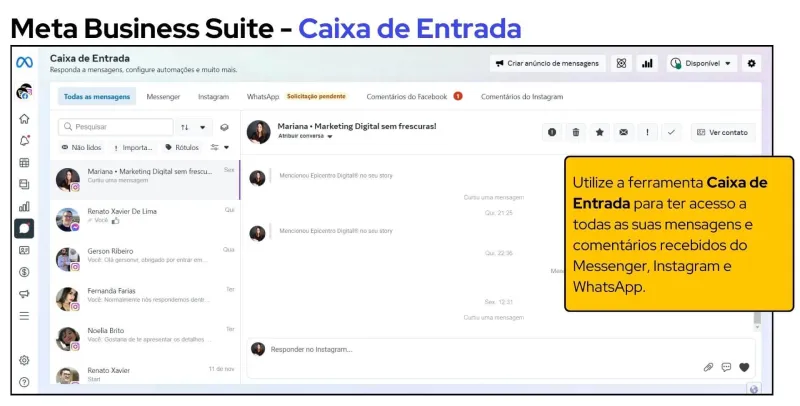Open Noelia Brito conversation
This screenshot has height=406, width=800.
tap(145, 339)
